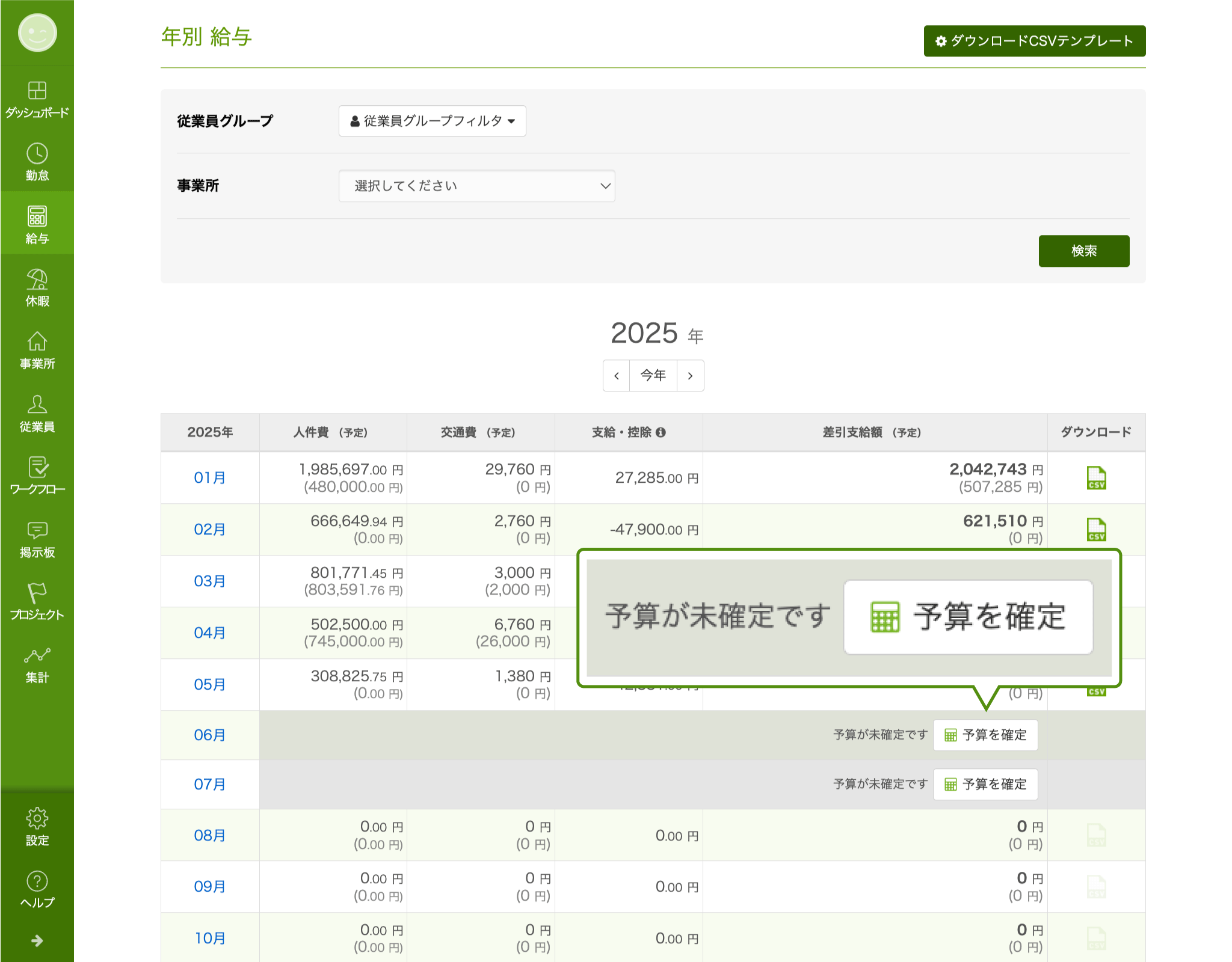Screen dimensions: 1232x962
Task: Click the 621,510 円 amount for 02月
Action: click(x=1003, y=521)
